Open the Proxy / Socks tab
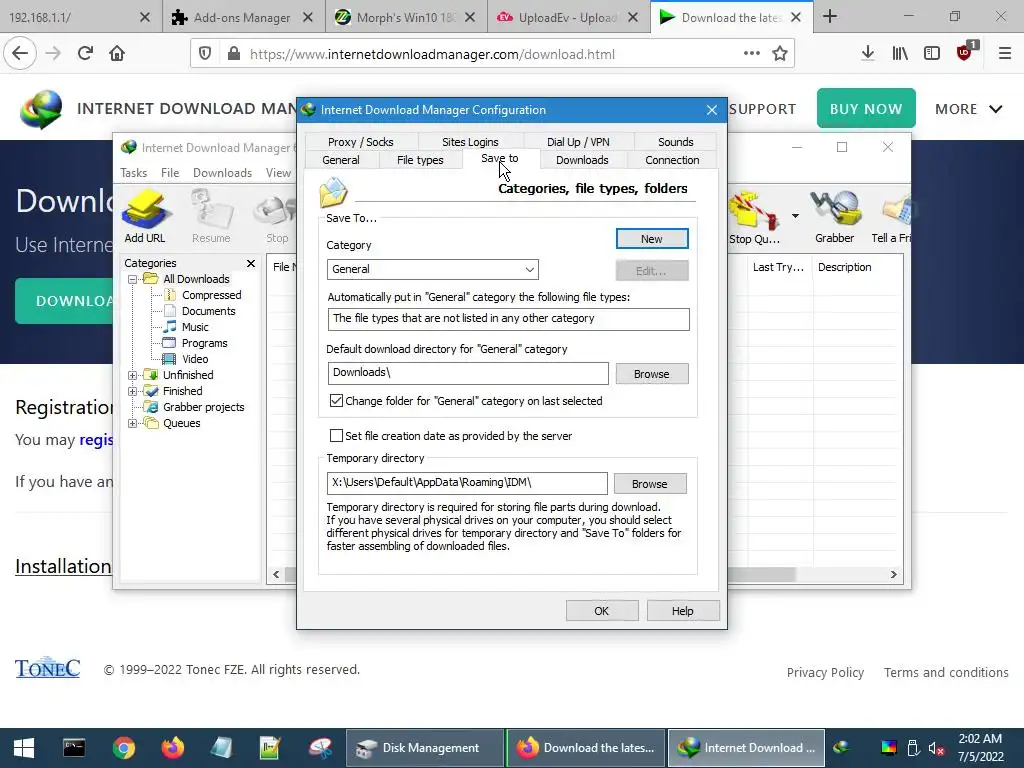Screen dimensions: 1024x768 tap(360, 142)
